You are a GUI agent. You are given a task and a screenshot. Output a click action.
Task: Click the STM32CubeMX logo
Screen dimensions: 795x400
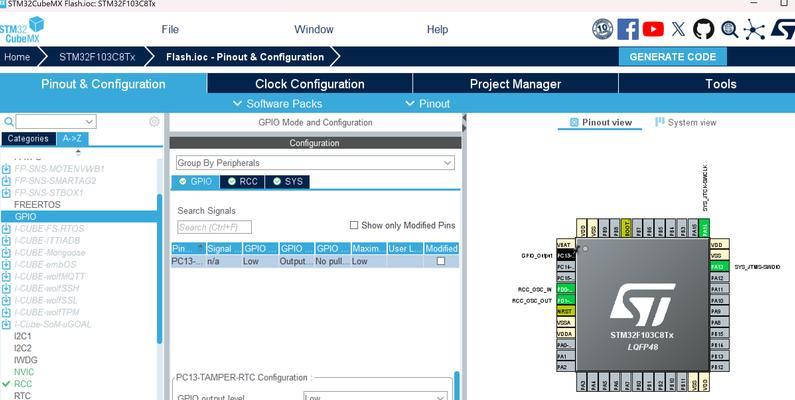tap(22, 30)
